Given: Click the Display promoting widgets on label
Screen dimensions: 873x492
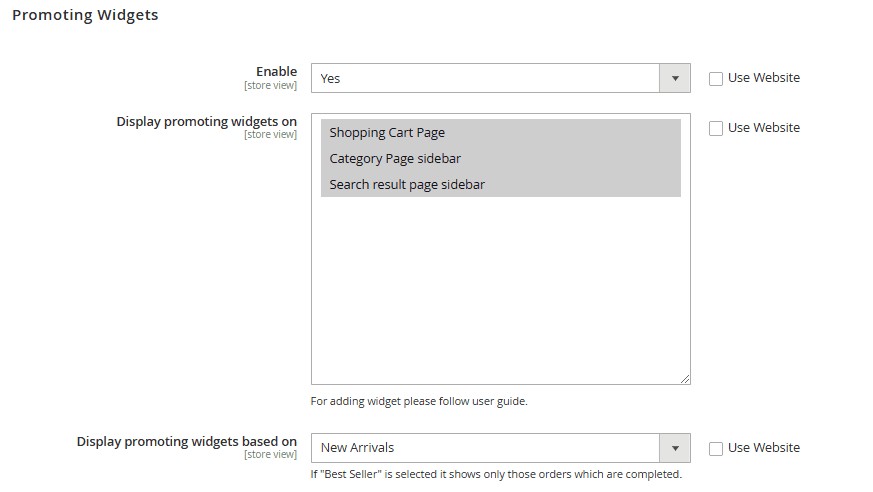Looking at the screenshot, I should [x=207, y=121].
